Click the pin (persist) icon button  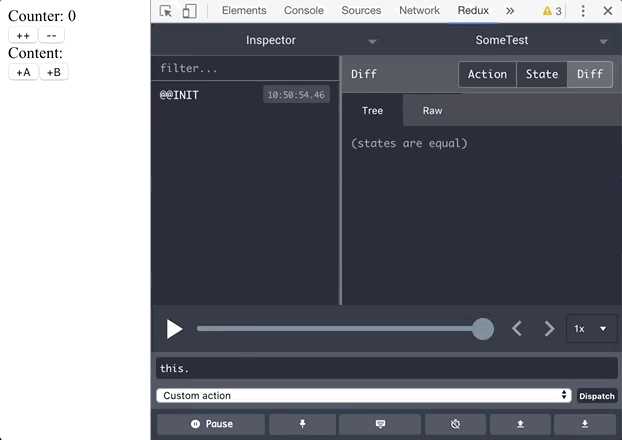[x=302, y=424]
